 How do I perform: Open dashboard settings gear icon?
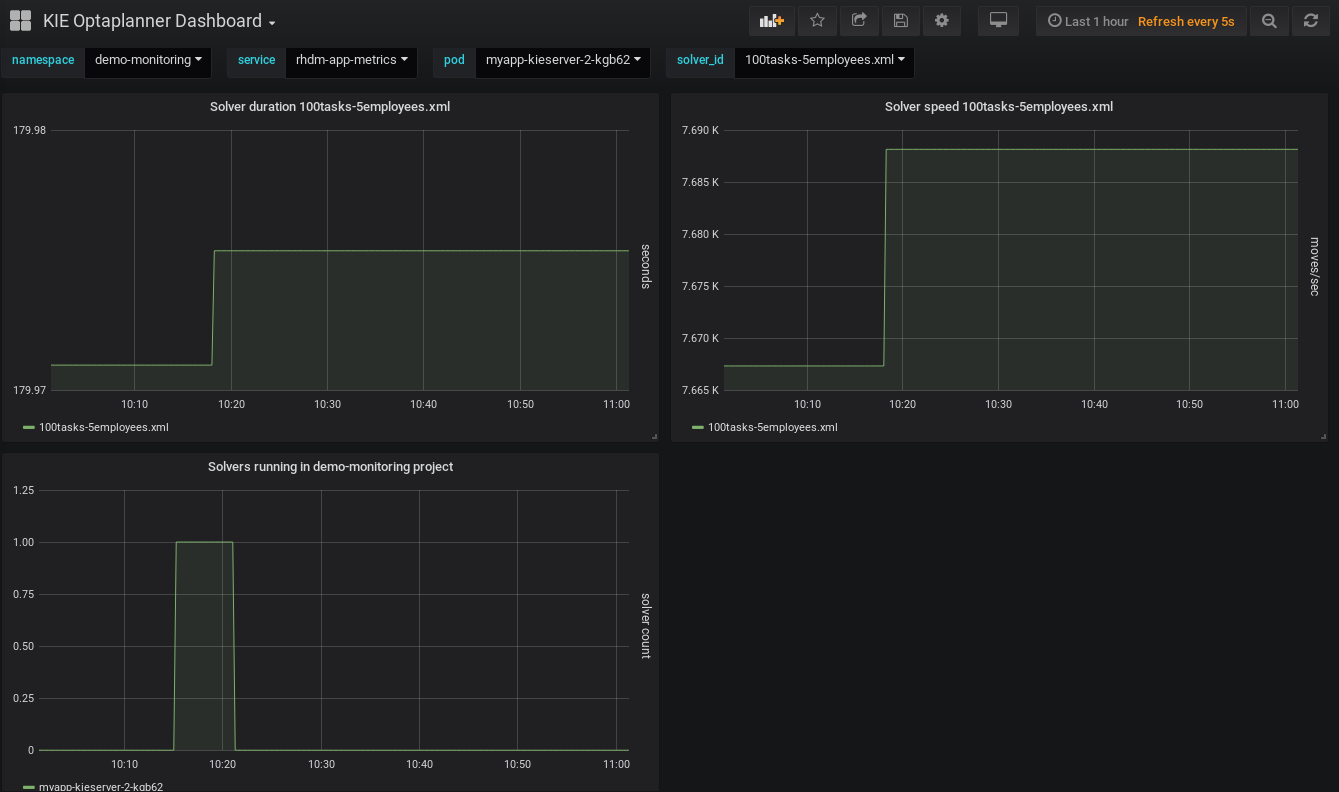941,21
